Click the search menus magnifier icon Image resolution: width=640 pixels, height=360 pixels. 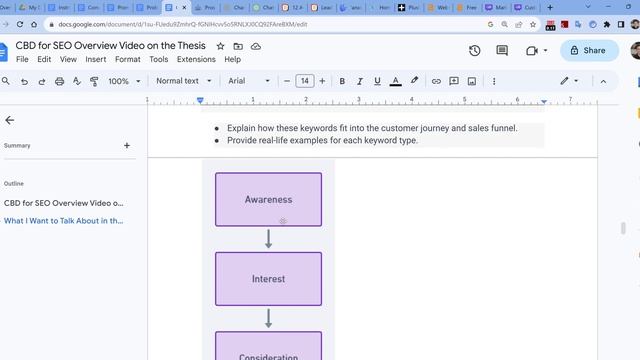pyautogui.click(x=6, y=81)
